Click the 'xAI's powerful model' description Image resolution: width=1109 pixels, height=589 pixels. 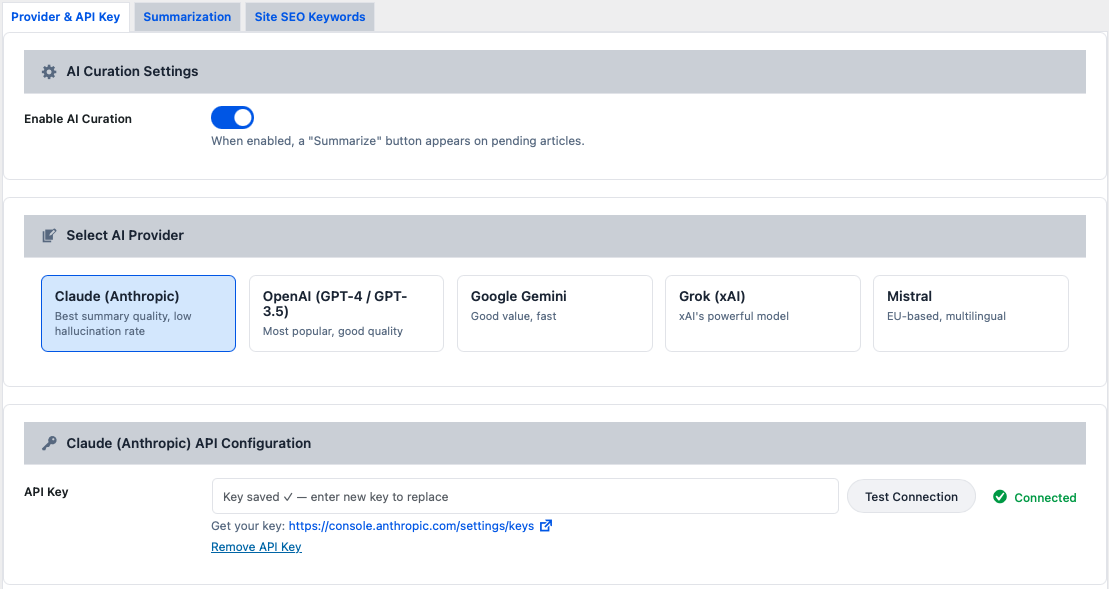[733, 316]
